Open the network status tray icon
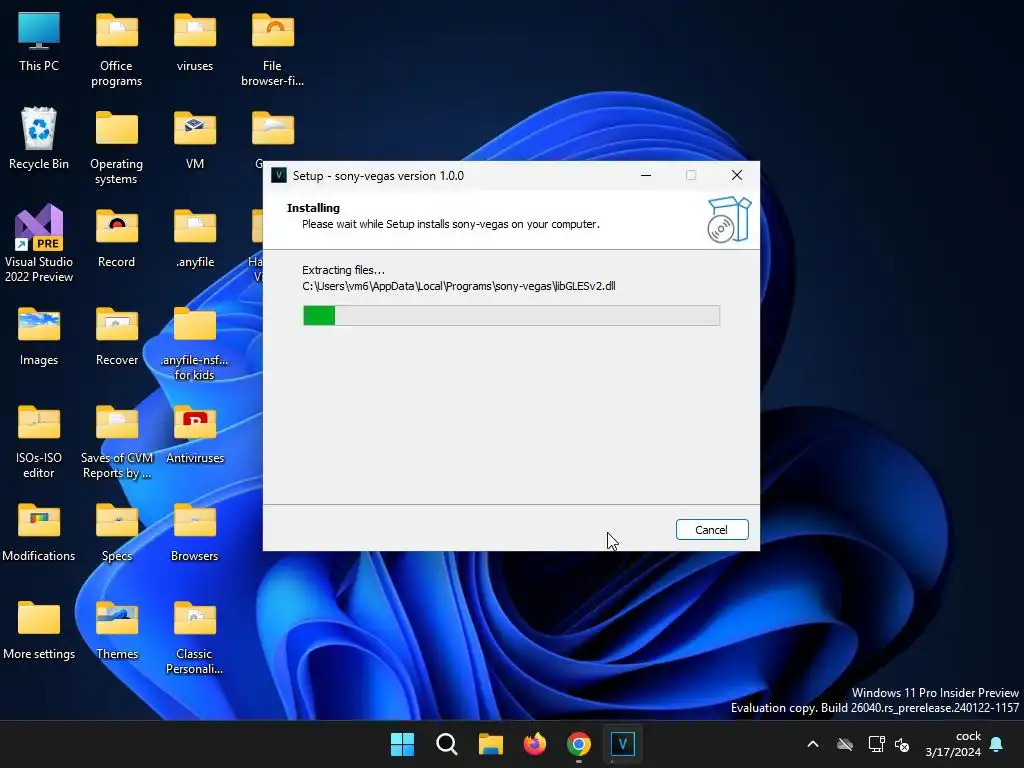 [x=876, y=744]
